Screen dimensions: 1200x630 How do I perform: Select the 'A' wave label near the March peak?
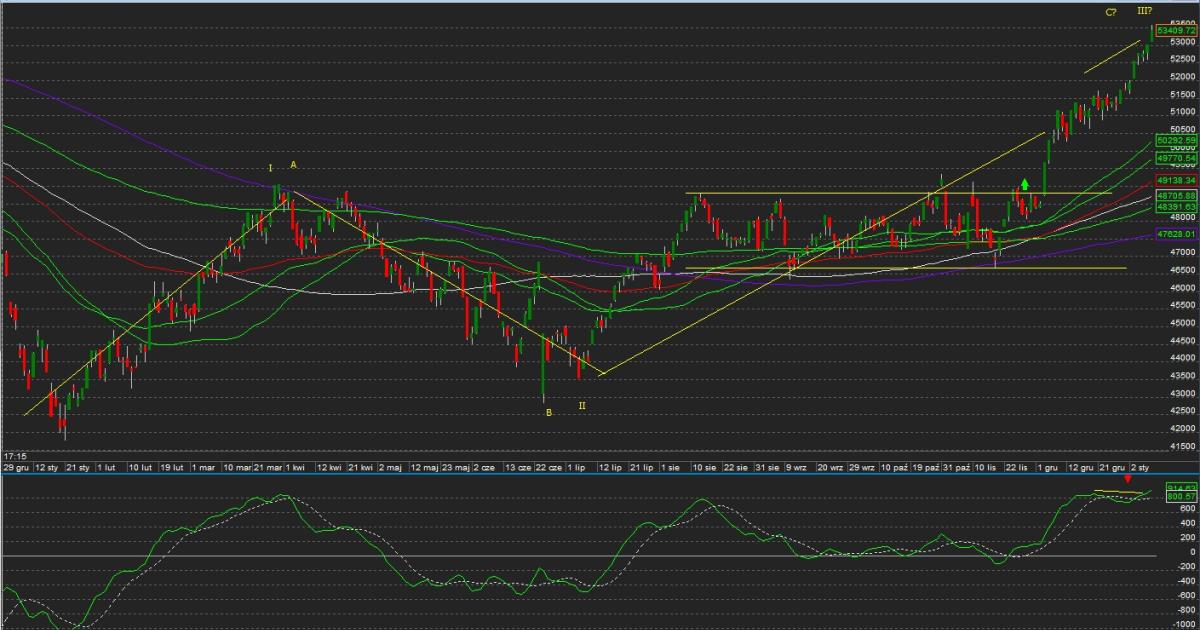[293, 164]
